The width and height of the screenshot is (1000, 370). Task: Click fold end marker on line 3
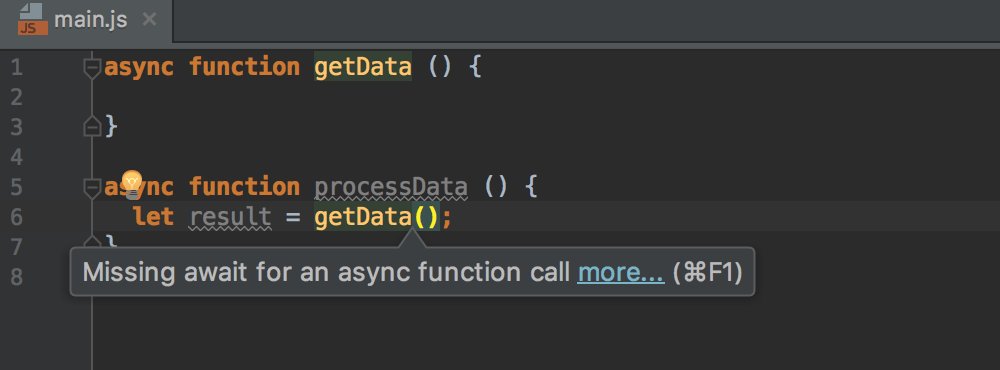(92, 127)
